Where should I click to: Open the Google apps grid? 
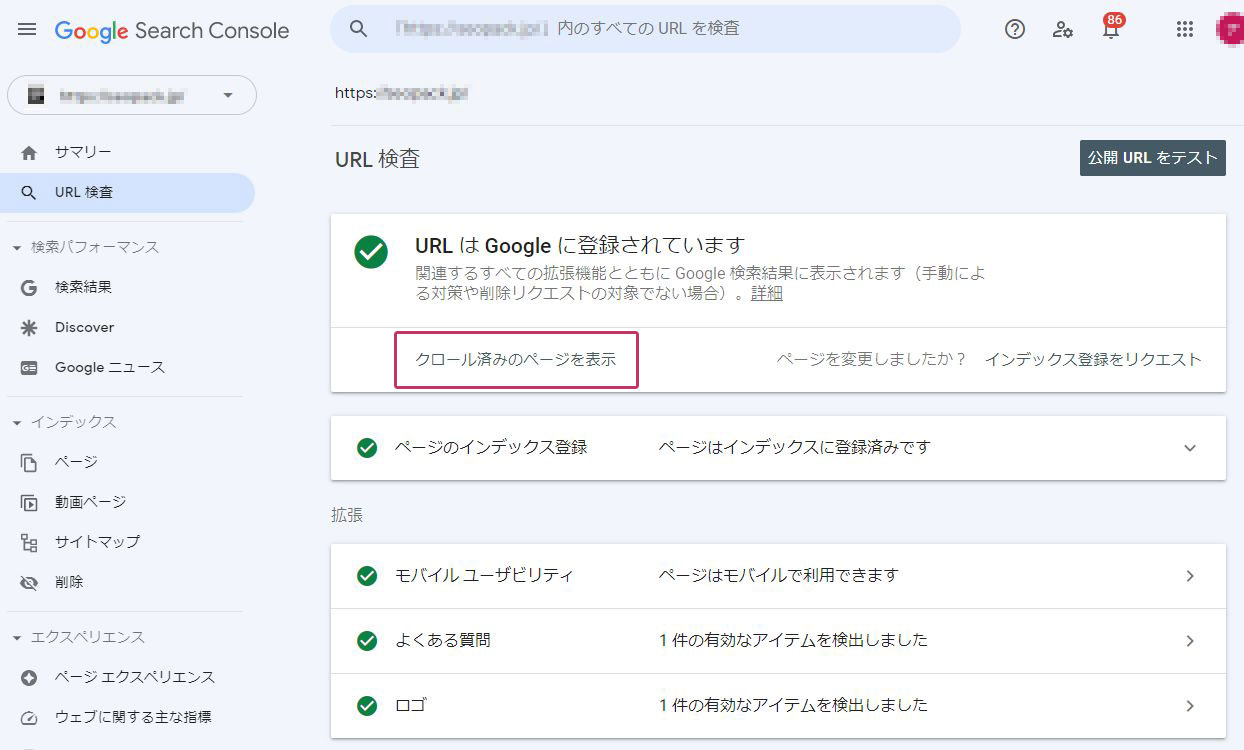(x=1185, y=29)
